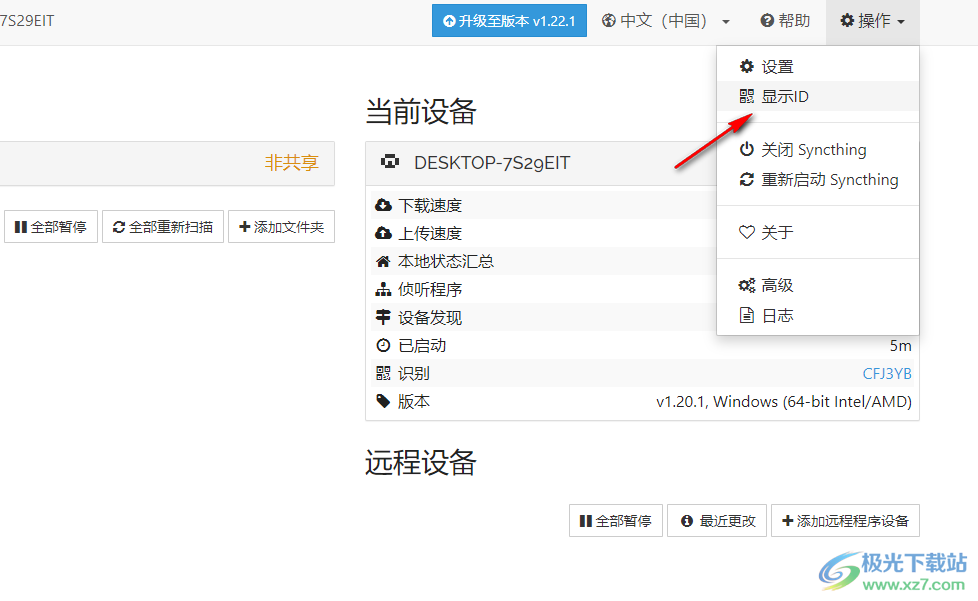Click the 上传速度 label
Screen dimensions: 978x601
click(430, 234)
